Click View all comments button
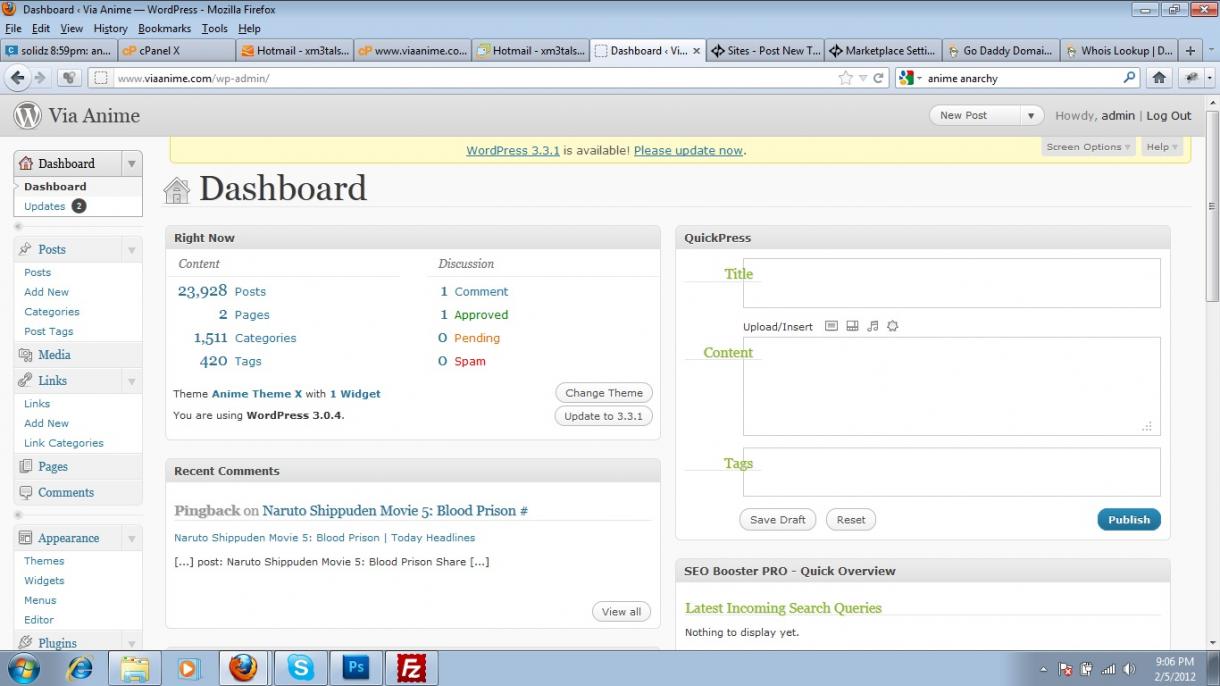This screenshot has height=686, width=1220. tap(621, 612)
